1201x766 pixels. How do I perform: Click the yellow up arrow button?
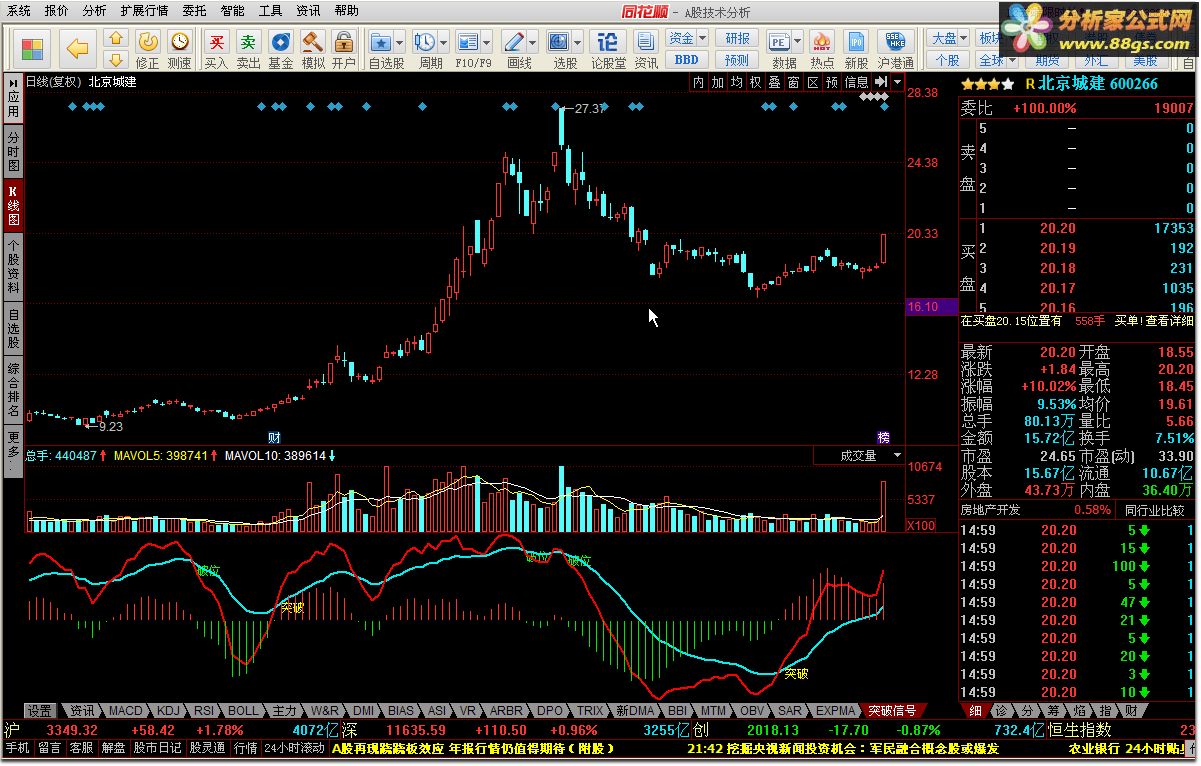(x=116, y=38)
